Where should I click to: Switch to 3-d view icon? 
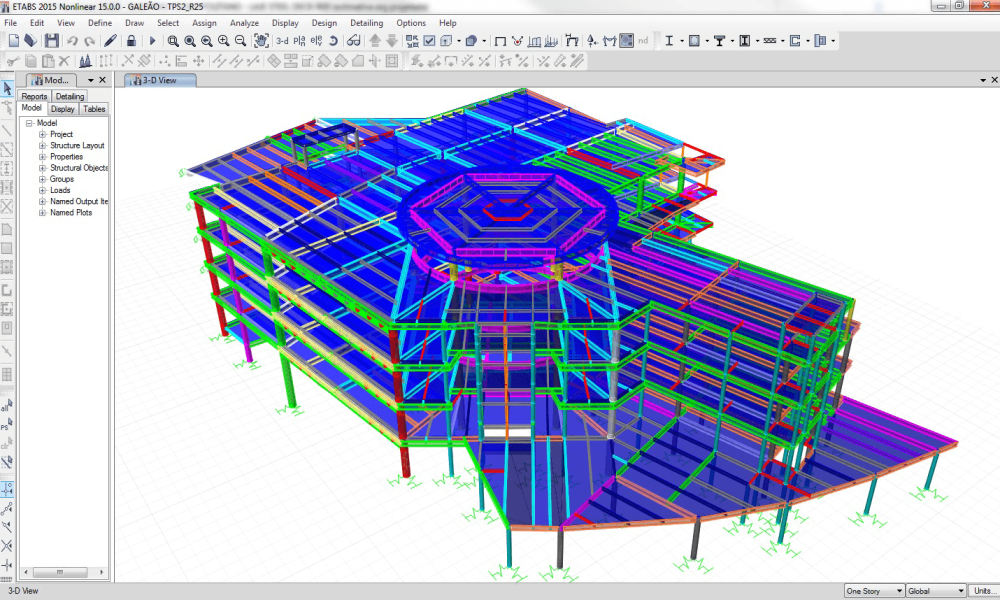tap(282, 41)
